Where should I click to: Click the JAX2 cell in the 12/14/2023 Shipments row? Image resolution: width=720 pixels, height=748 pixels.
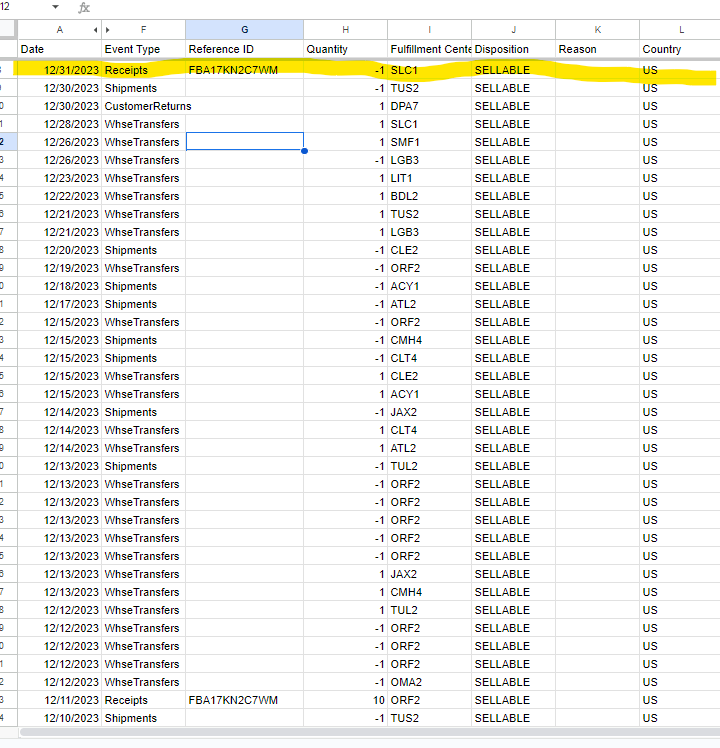click(429, 412)
